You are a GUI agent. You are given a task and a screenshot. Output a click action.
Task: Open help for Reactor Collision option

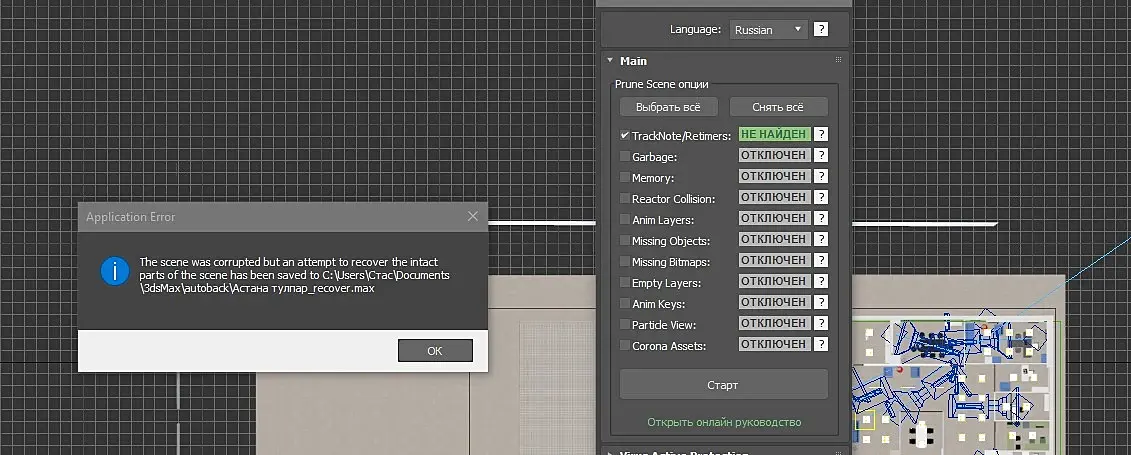[821, 198]
